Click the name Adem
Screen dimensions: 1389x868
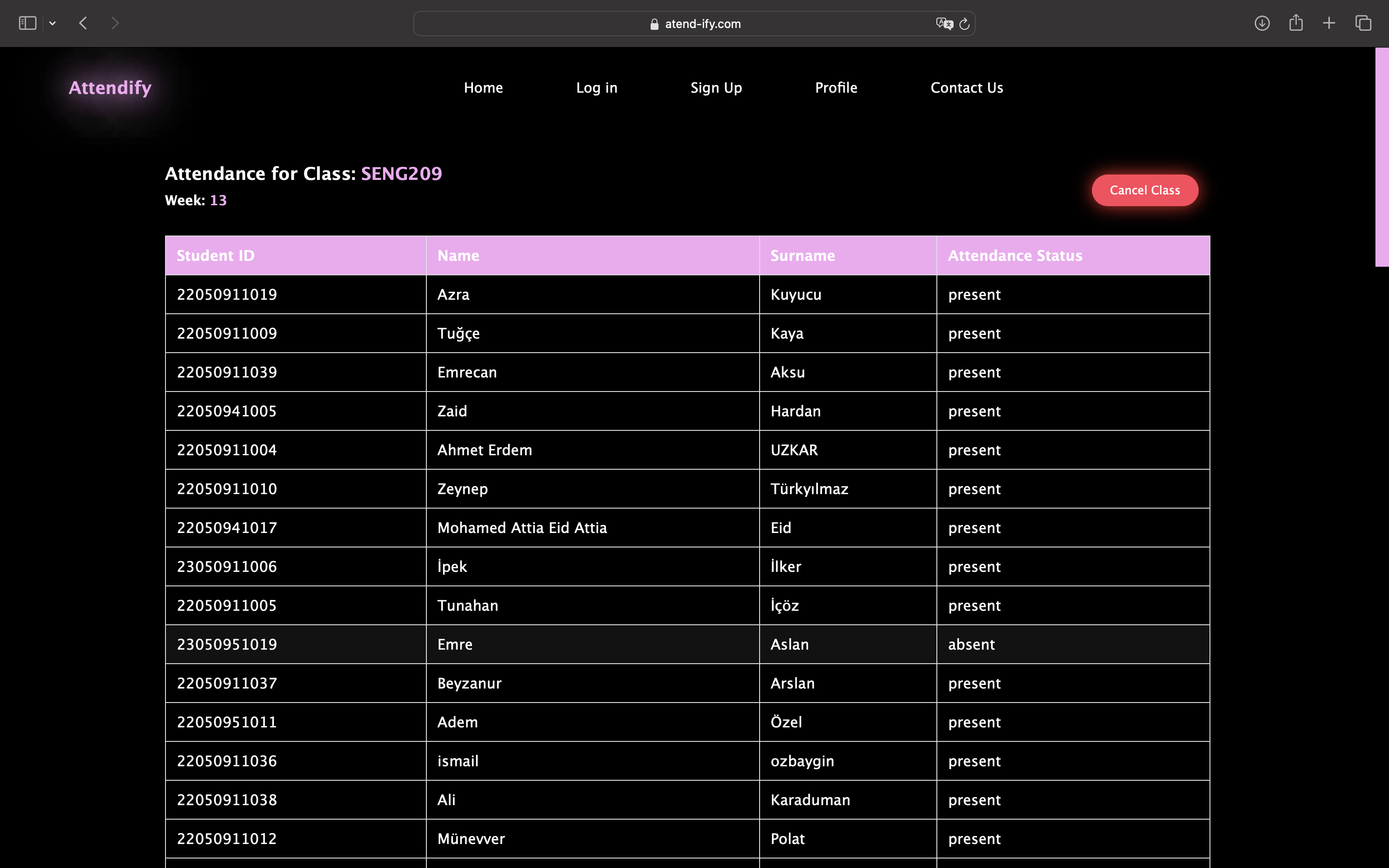[x=458, y=722]
